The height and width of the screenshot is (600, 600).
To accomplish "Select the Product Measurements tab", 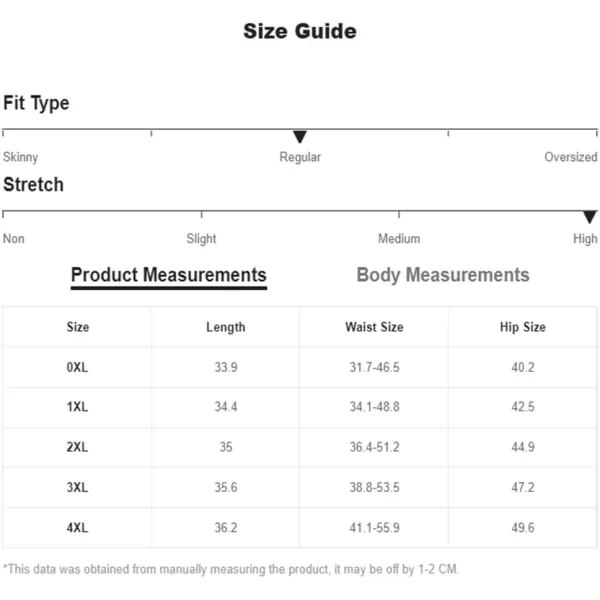I will (x=169, y=276).
